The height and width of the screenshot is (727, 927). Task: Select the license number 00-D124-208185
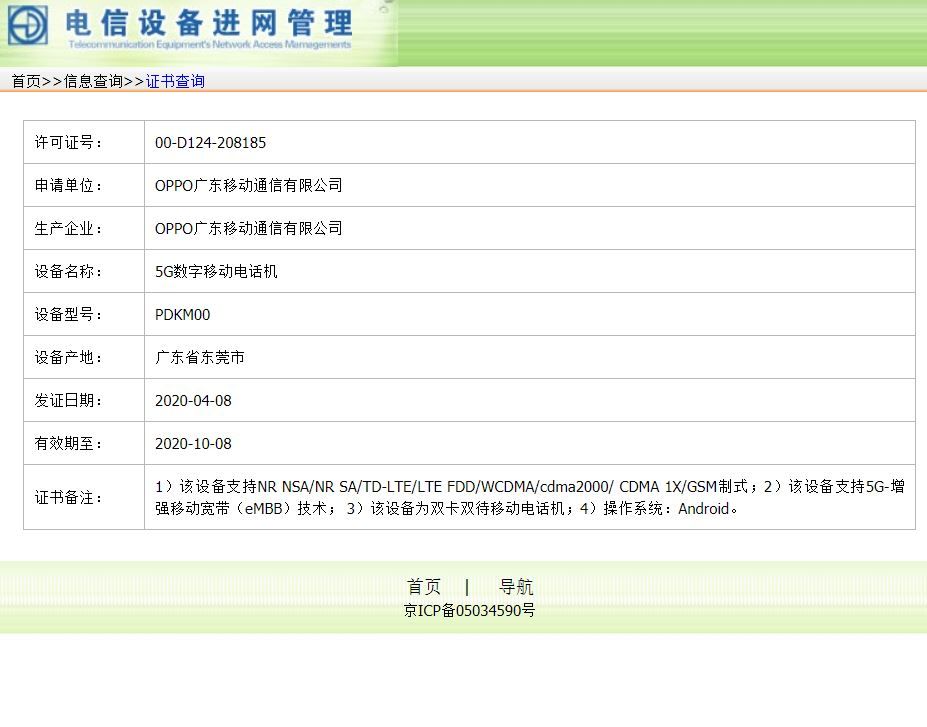[x=210, y=142]
